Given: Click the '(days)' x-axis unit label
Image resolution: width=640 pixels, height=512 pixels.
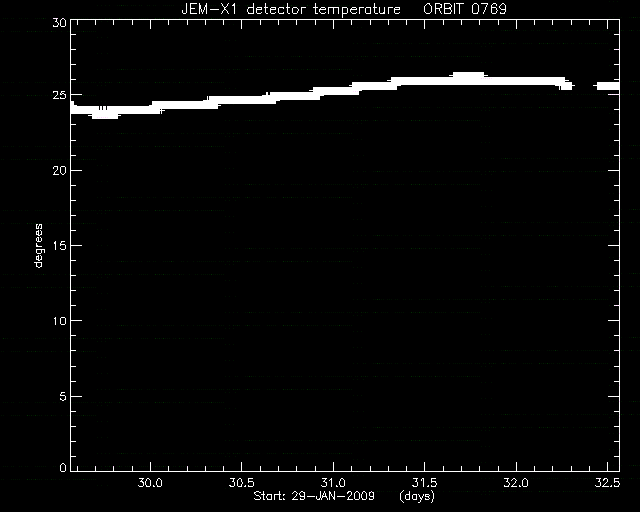Looking at the screenshot, I should (x=417, y=496).
